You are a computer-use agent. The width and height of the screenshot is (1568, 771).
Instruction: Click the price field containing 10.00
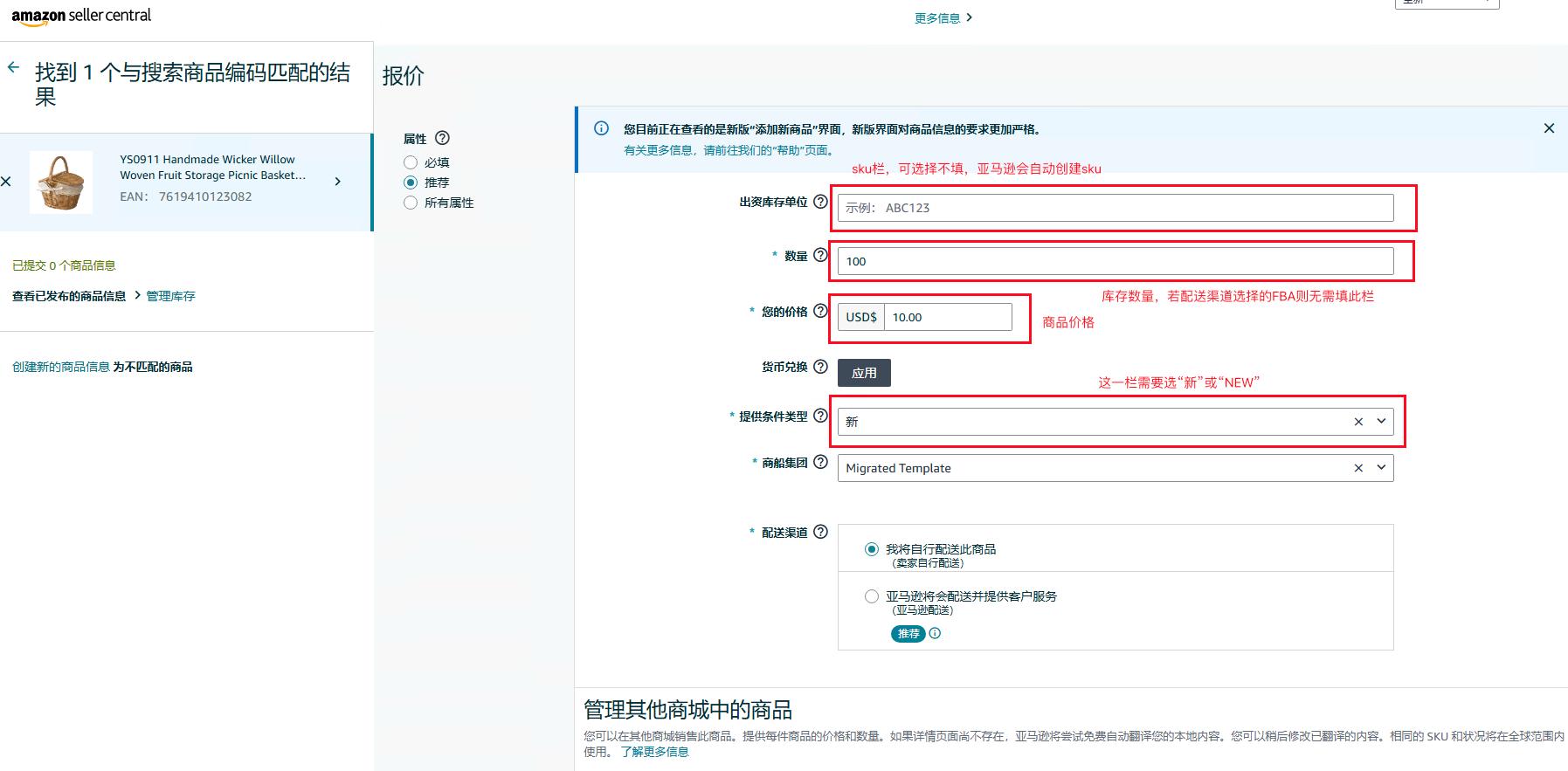(948, 317)
